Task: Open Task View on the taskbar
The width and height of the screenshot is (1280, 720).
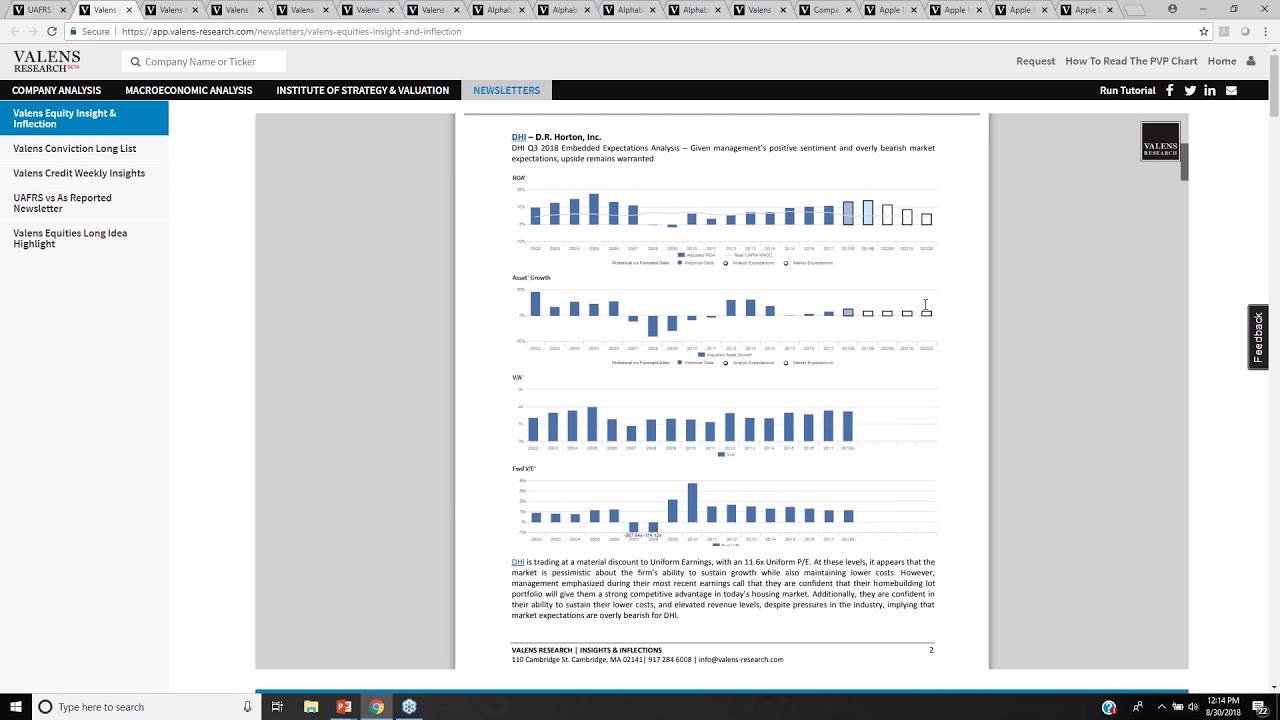Action: coord(277,707)
